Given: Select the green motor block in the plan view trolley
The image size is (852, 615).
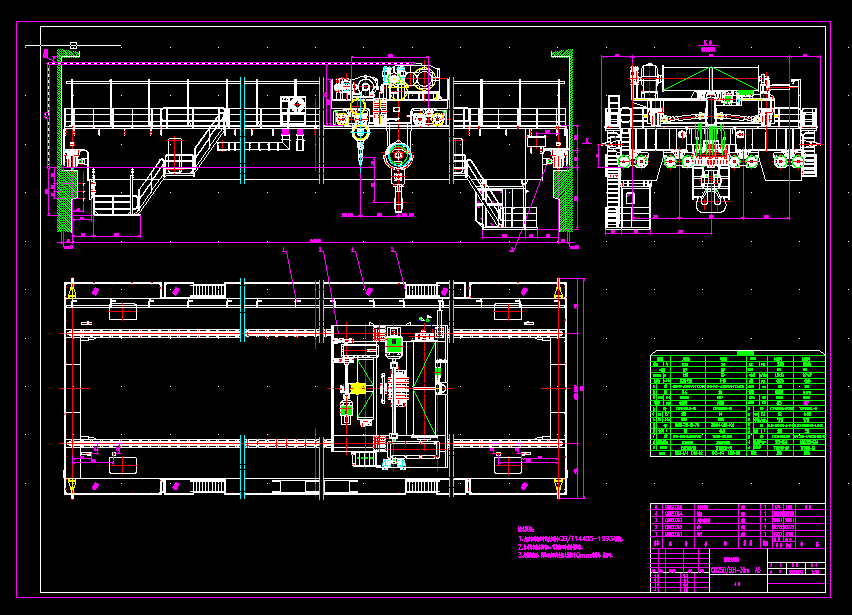Looking at the screenshot, I should (x=394, y=344).
